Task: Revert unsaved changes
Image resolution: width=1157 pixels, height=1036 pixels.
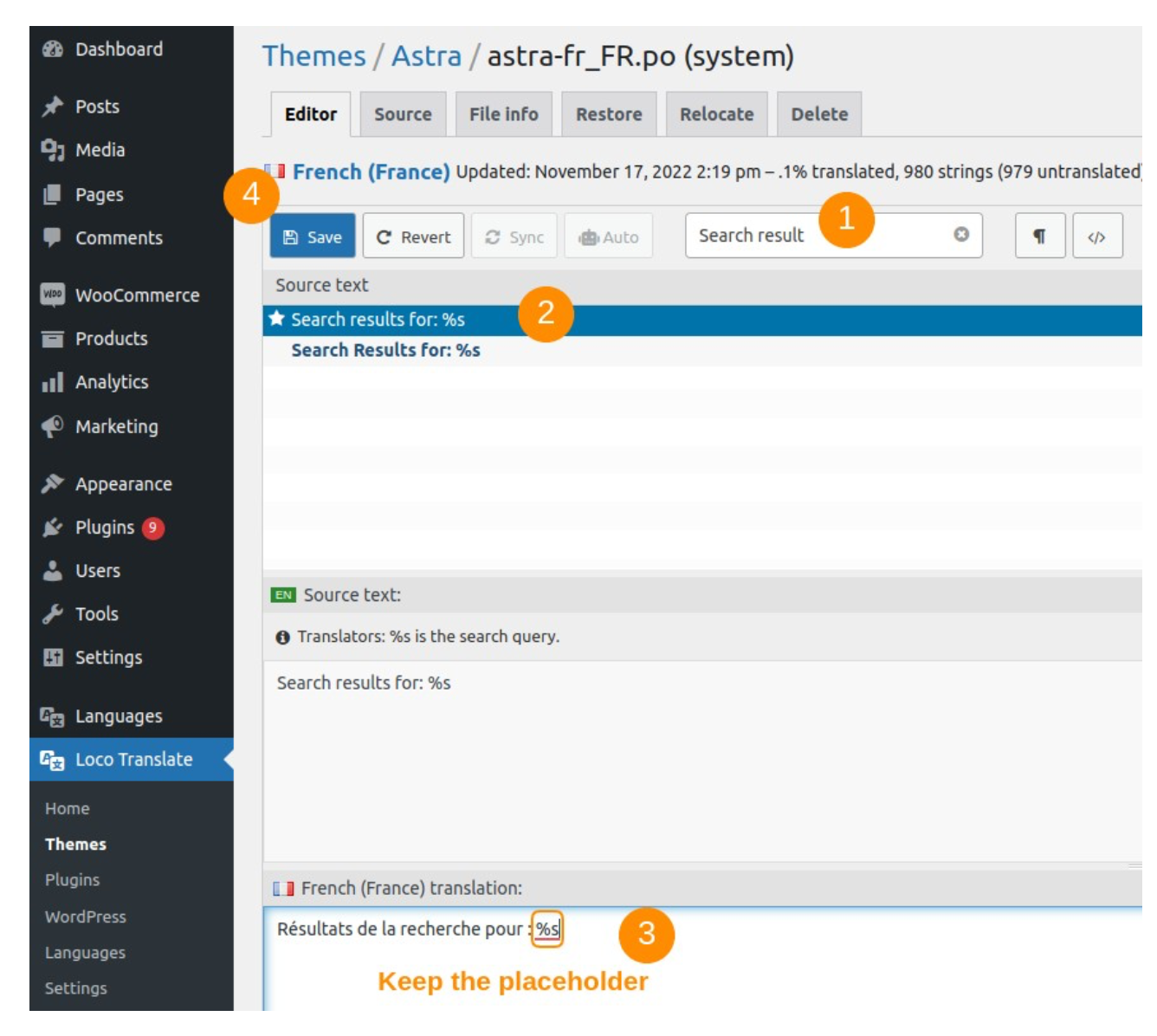Action: tap(414, 236)
